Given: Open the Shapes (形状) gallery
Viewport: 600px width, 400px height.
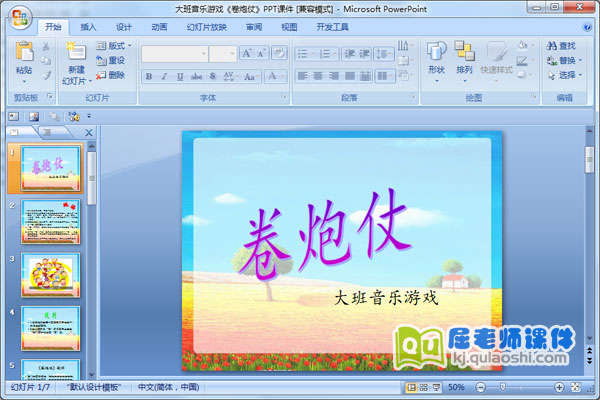Looking at the screenshot, I should (437, 61).
